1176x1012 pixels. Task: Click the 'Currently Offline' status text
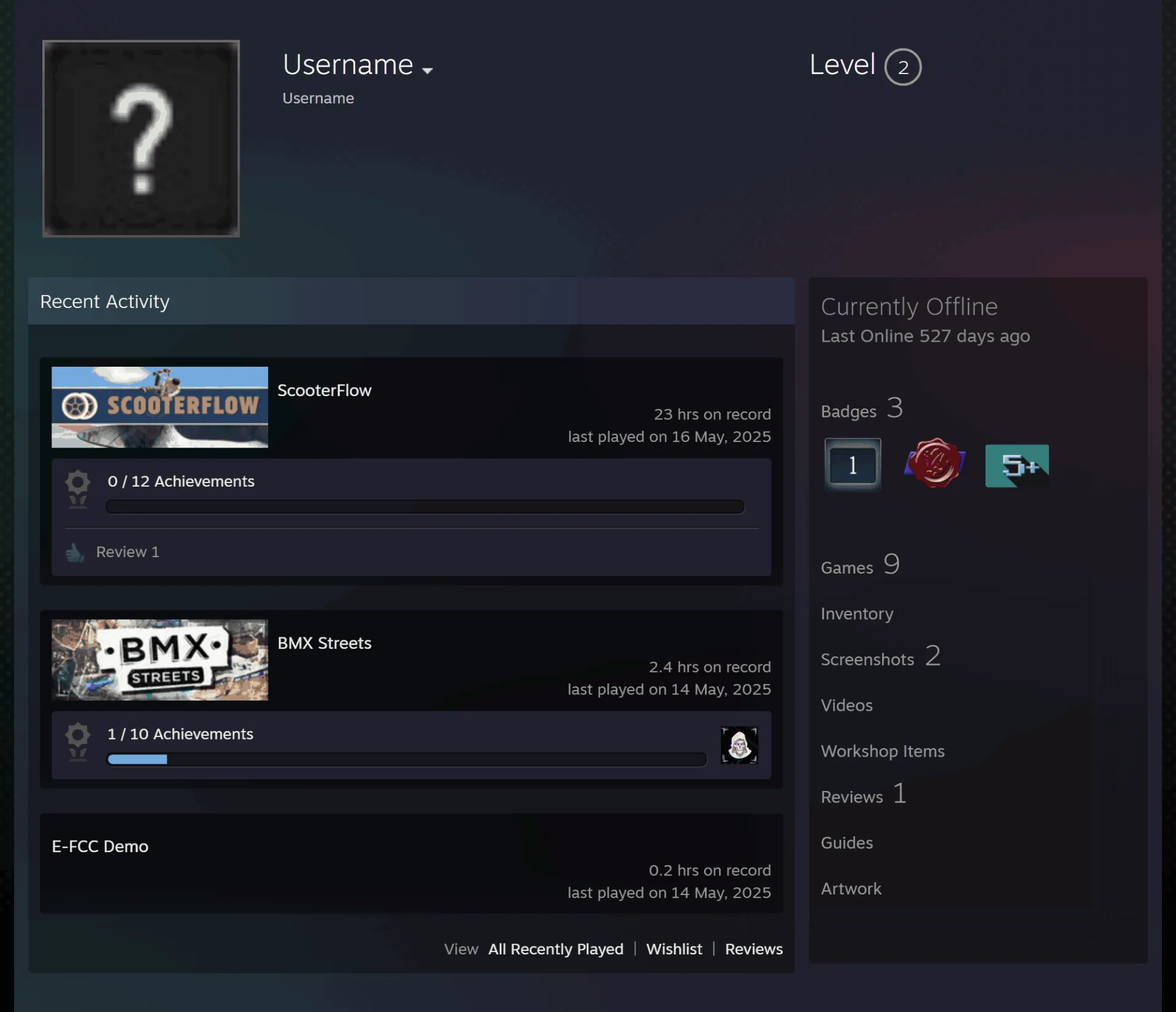[x=909, y=307]
